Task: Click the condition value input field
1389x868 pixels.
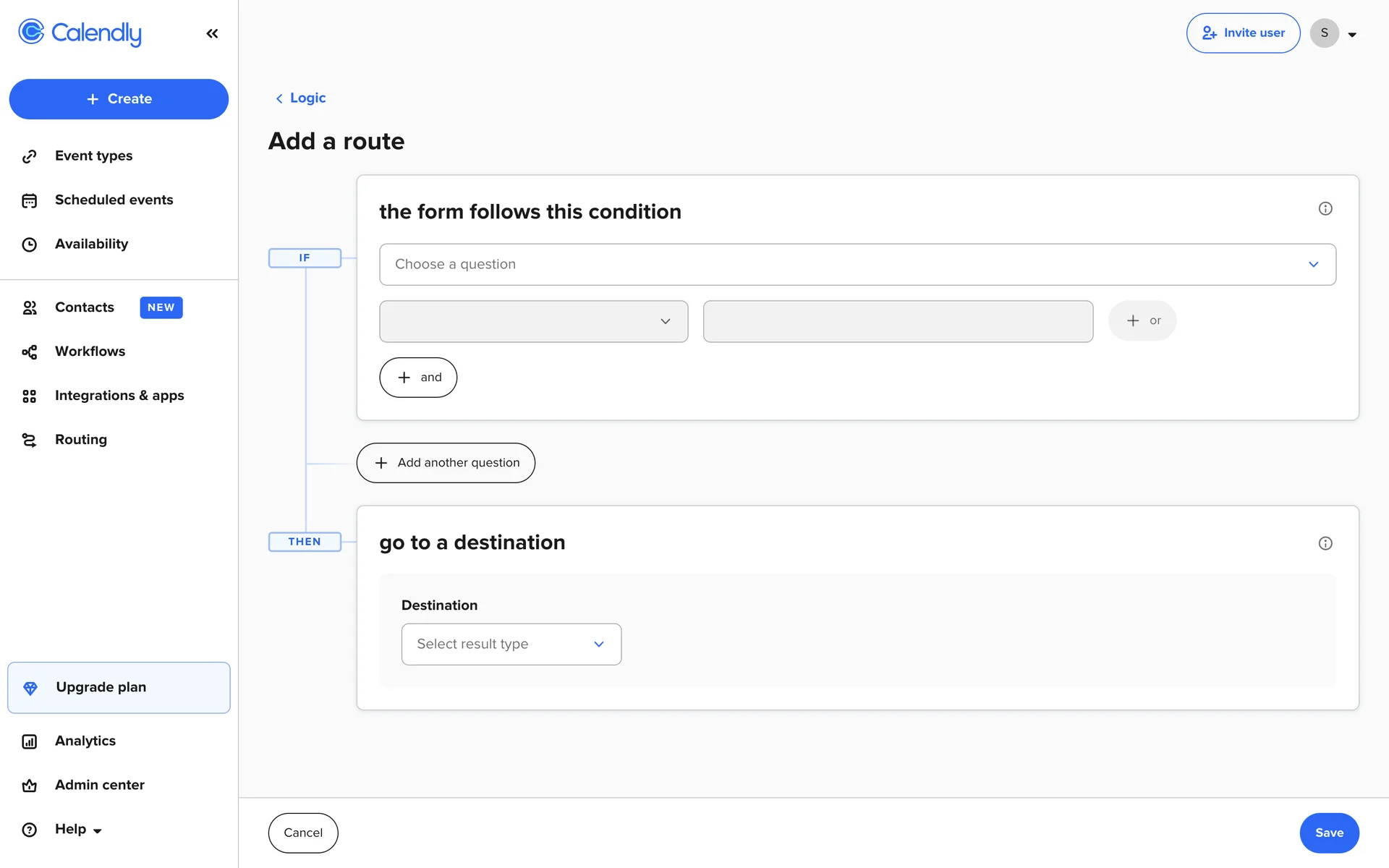Action: [897, 321]
